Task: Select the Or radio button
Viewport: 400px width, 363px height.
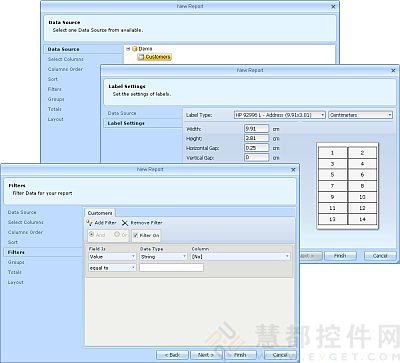Action: coord(117,235)
